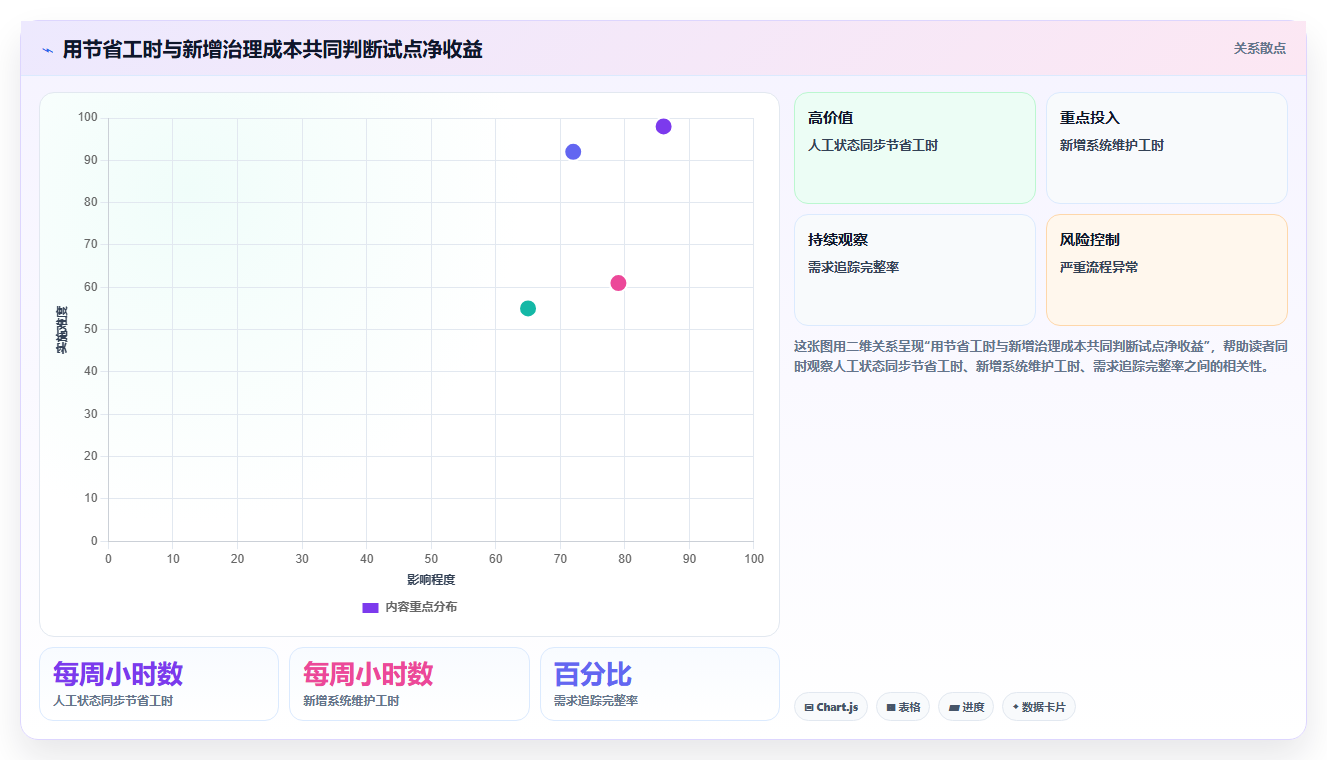
Task: Click the lightning icon beside the title
Action: 47,50
